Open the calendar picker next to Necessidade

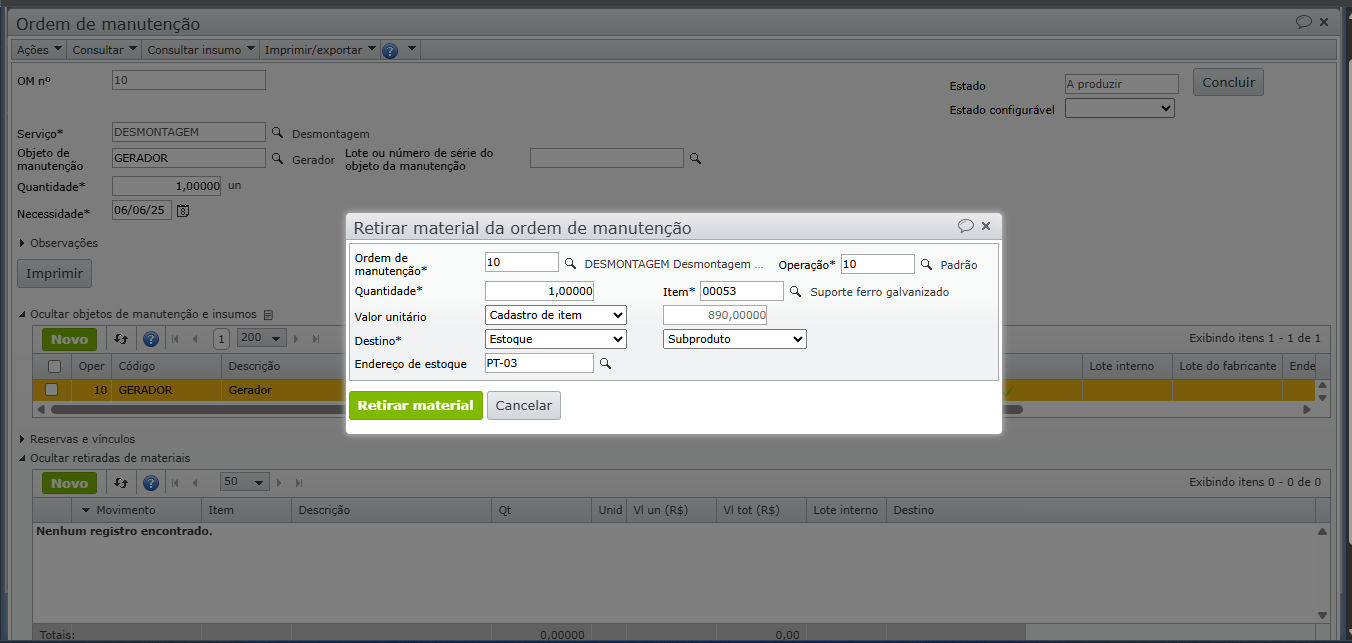click(183, 210)
